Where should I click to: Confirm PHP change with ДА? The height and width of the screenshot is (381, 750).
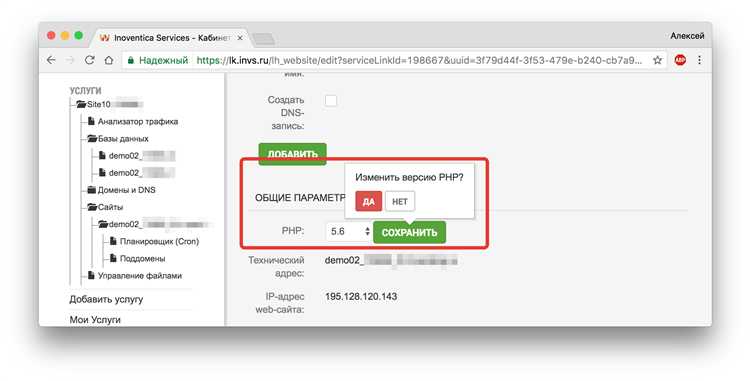point(368,202)
